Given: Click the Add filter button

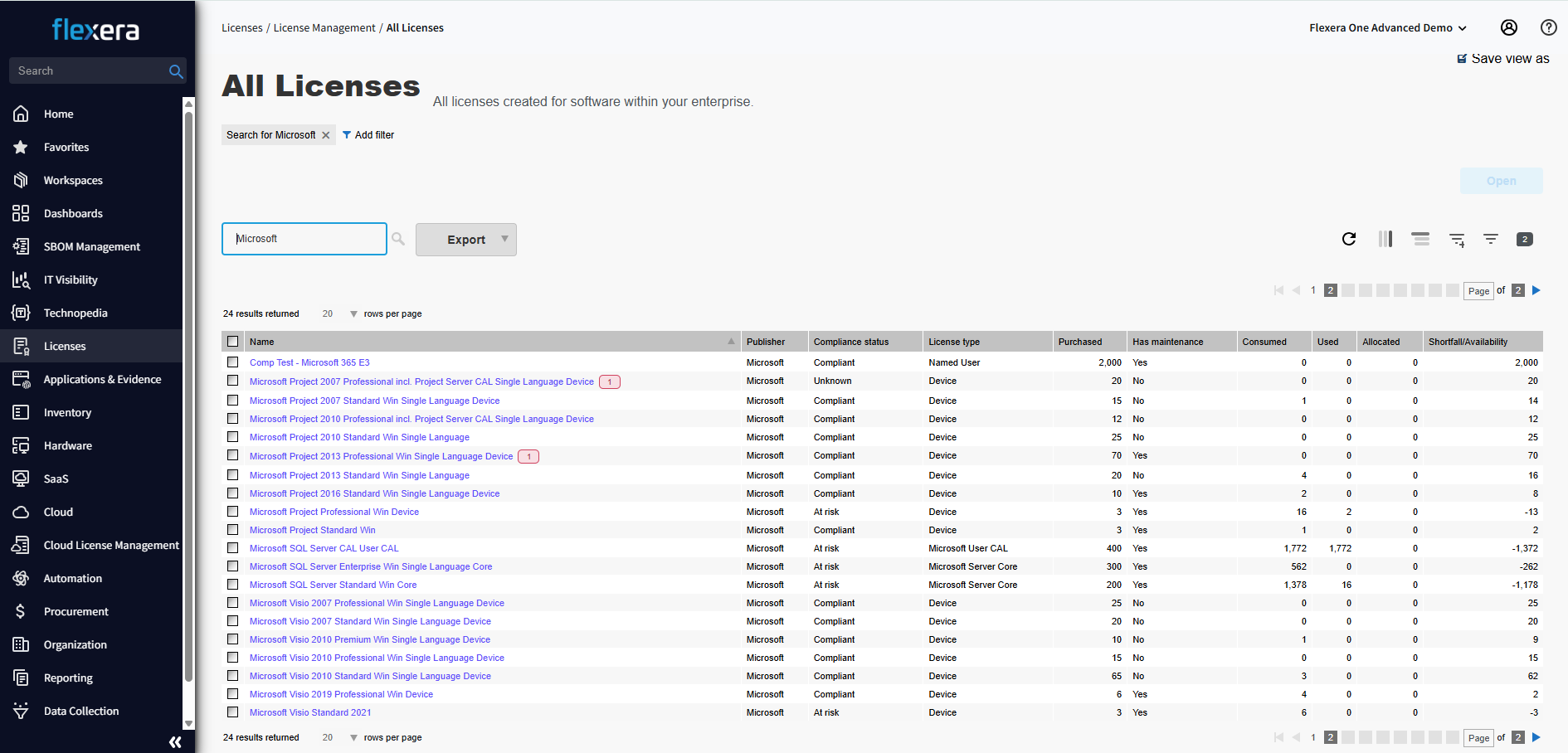Looking at the screenshot, I should 368,135.
